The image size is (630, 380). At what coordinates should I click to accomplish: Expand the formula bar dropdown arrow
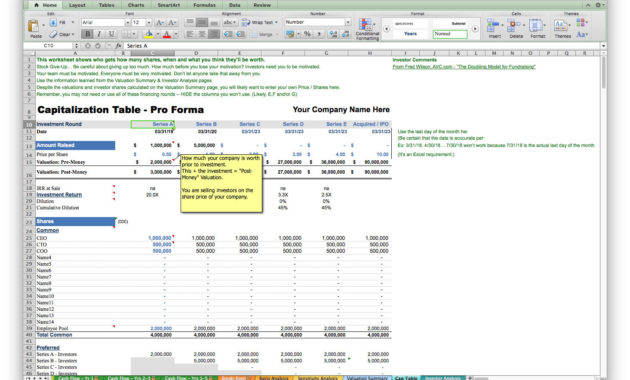point(603,46)
